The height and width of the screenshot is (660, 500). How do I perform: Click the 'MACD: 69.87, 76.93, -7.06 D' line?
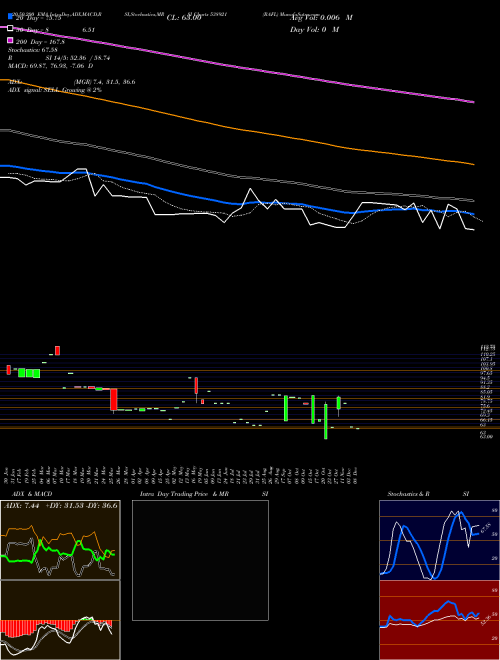[51, 66]
